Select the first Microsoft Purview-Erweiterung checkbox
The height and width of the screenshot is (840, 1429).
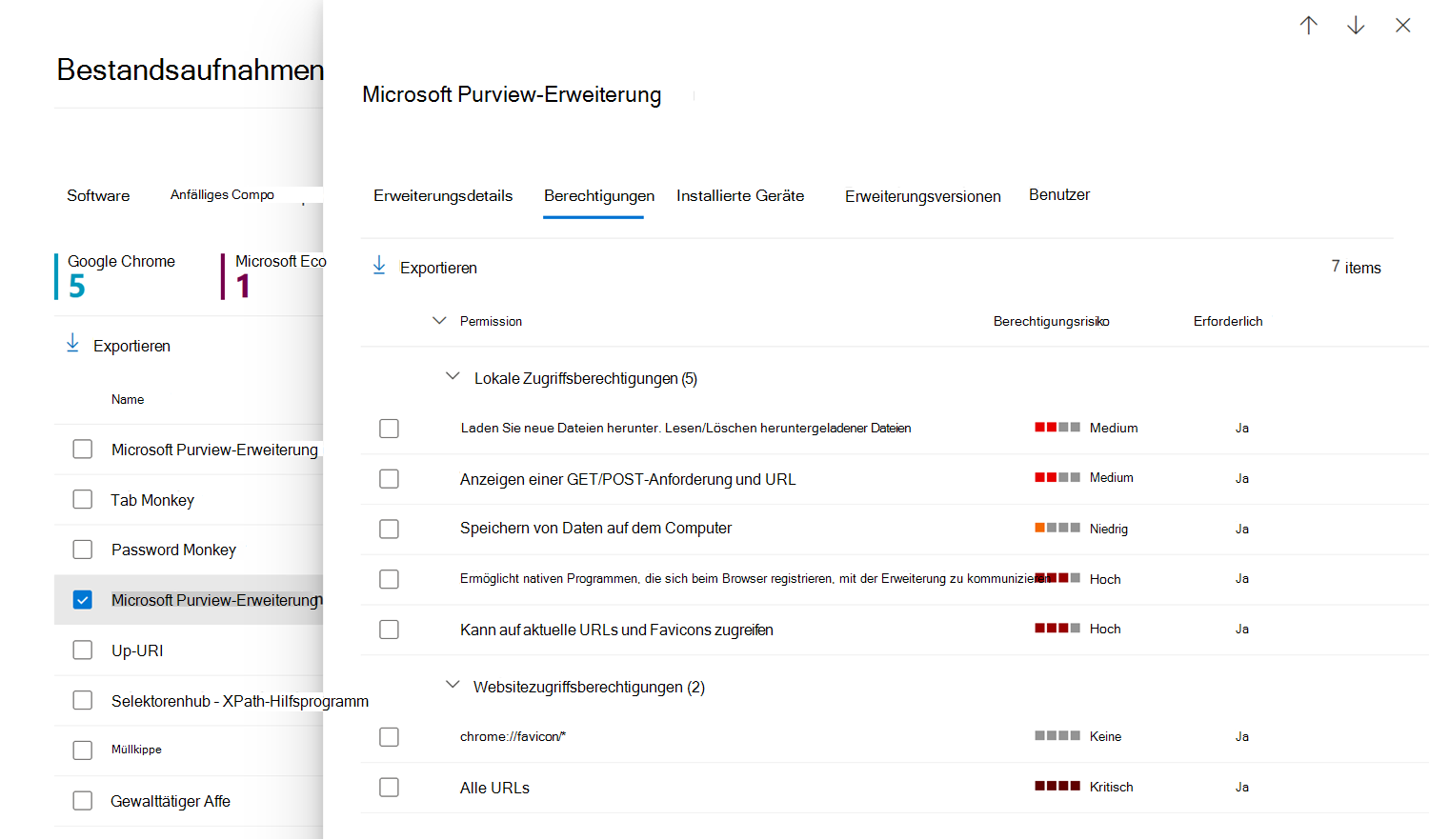[x=83, y=450]
